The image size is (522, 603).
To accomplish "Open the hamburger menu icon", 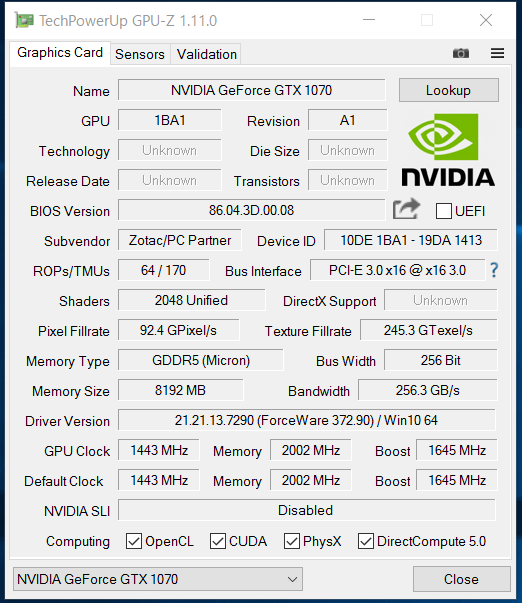I will pyautogui.click(x=497, y=53).
